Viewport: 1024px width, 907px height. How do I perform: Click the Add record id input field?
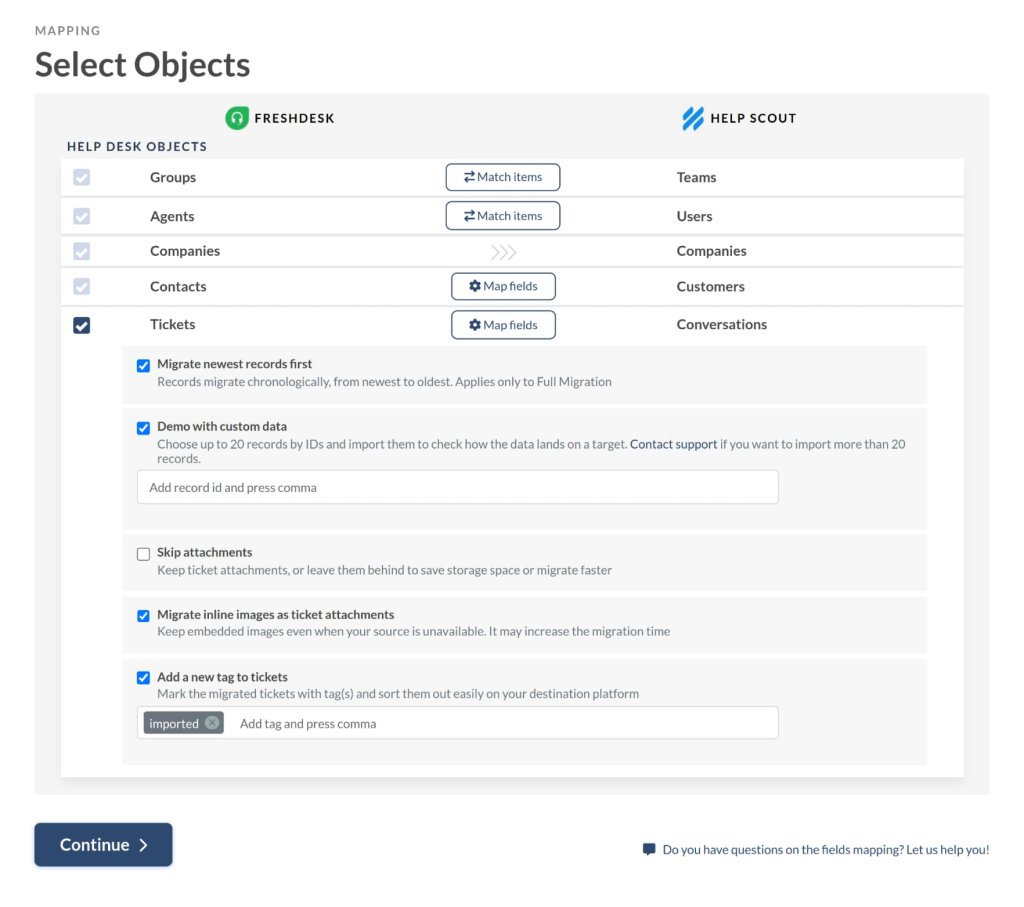pos(457,487)
